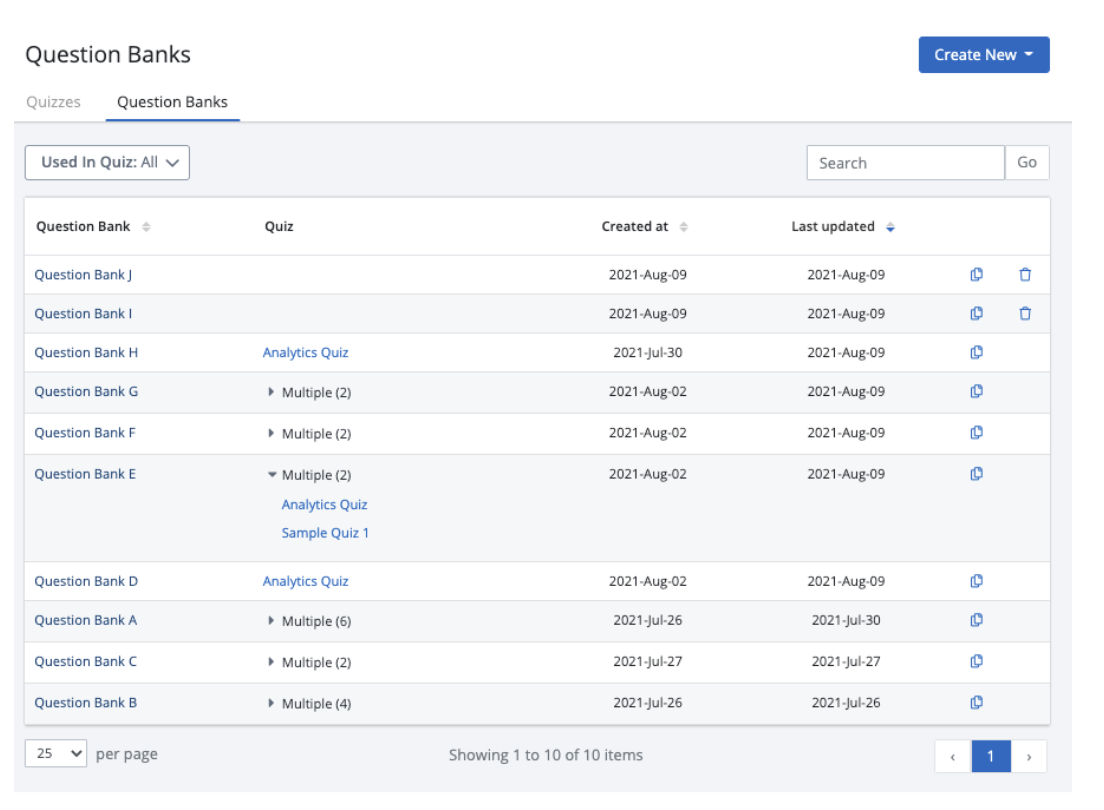This screenshot has height=810, width=1104.
Task: Open Sample Quiz 1 link
Action: pyautogui.click(x=325, y=533)
